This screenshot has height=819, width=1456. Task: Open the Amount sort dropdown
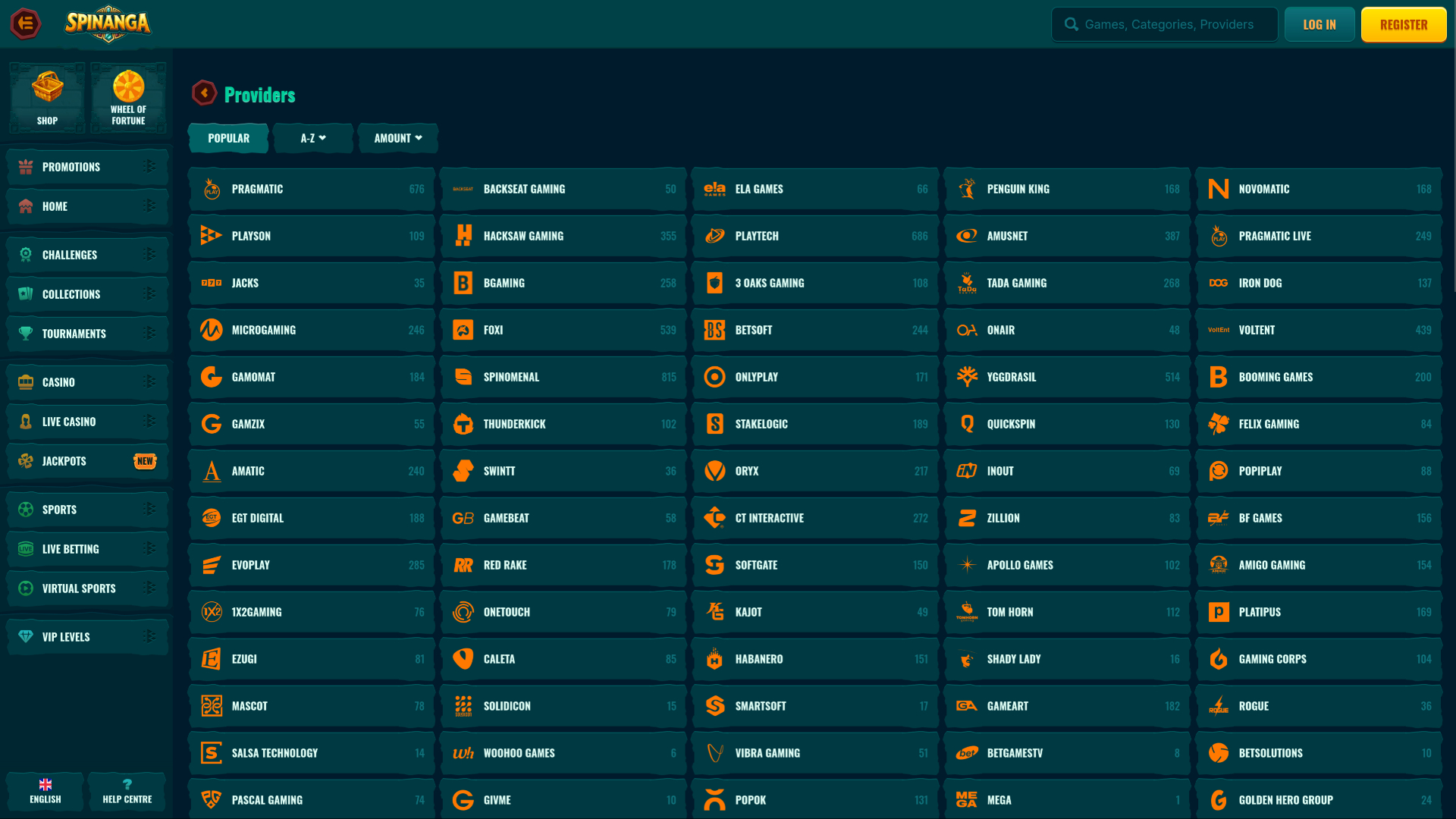(398, 138)
